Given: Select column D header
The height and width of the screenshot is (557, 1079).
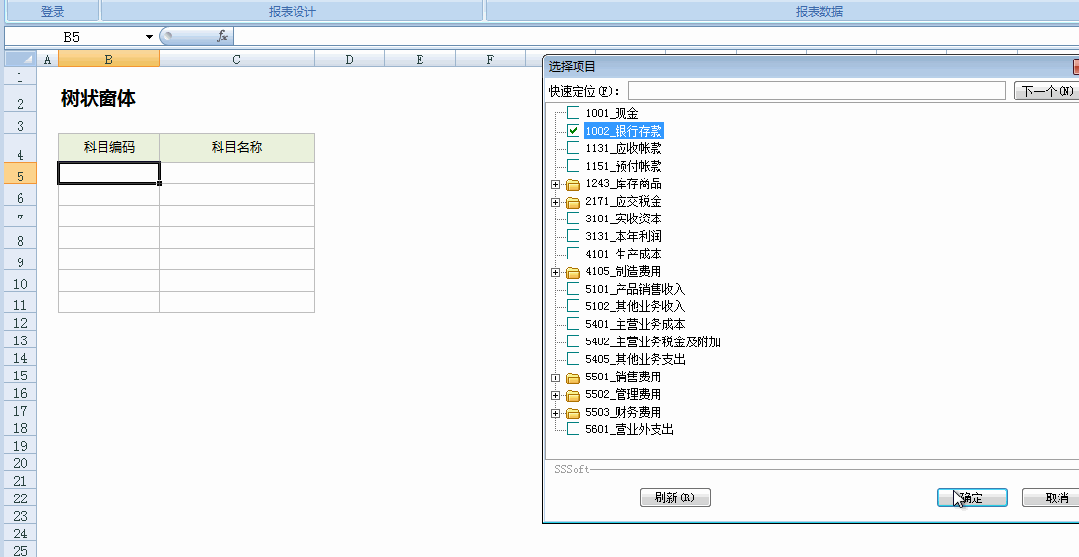Looking at the screenshot, I should pos(350,59).
